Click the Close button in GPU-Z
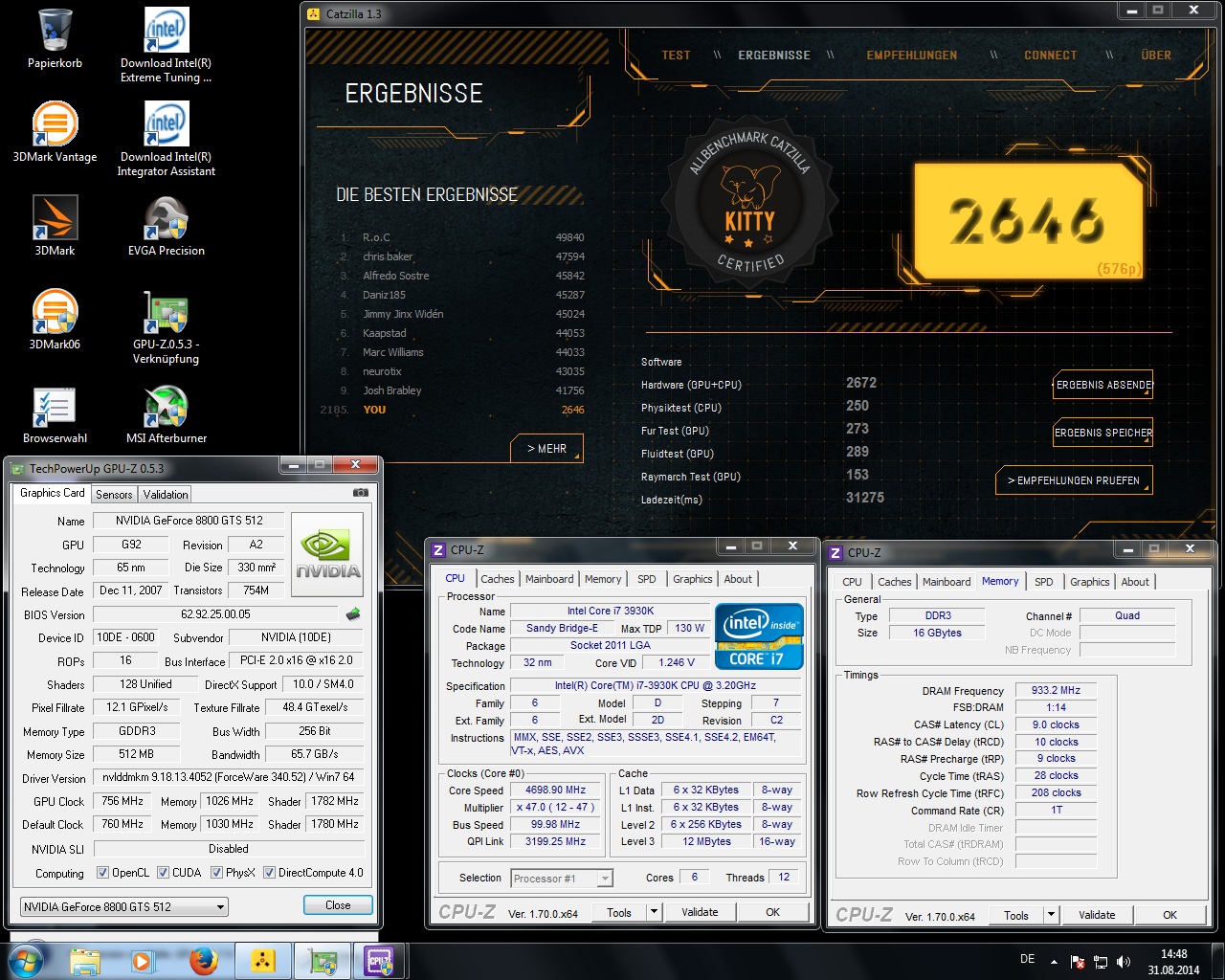Screen dimensions: 1225x980 tap(338, 905)
